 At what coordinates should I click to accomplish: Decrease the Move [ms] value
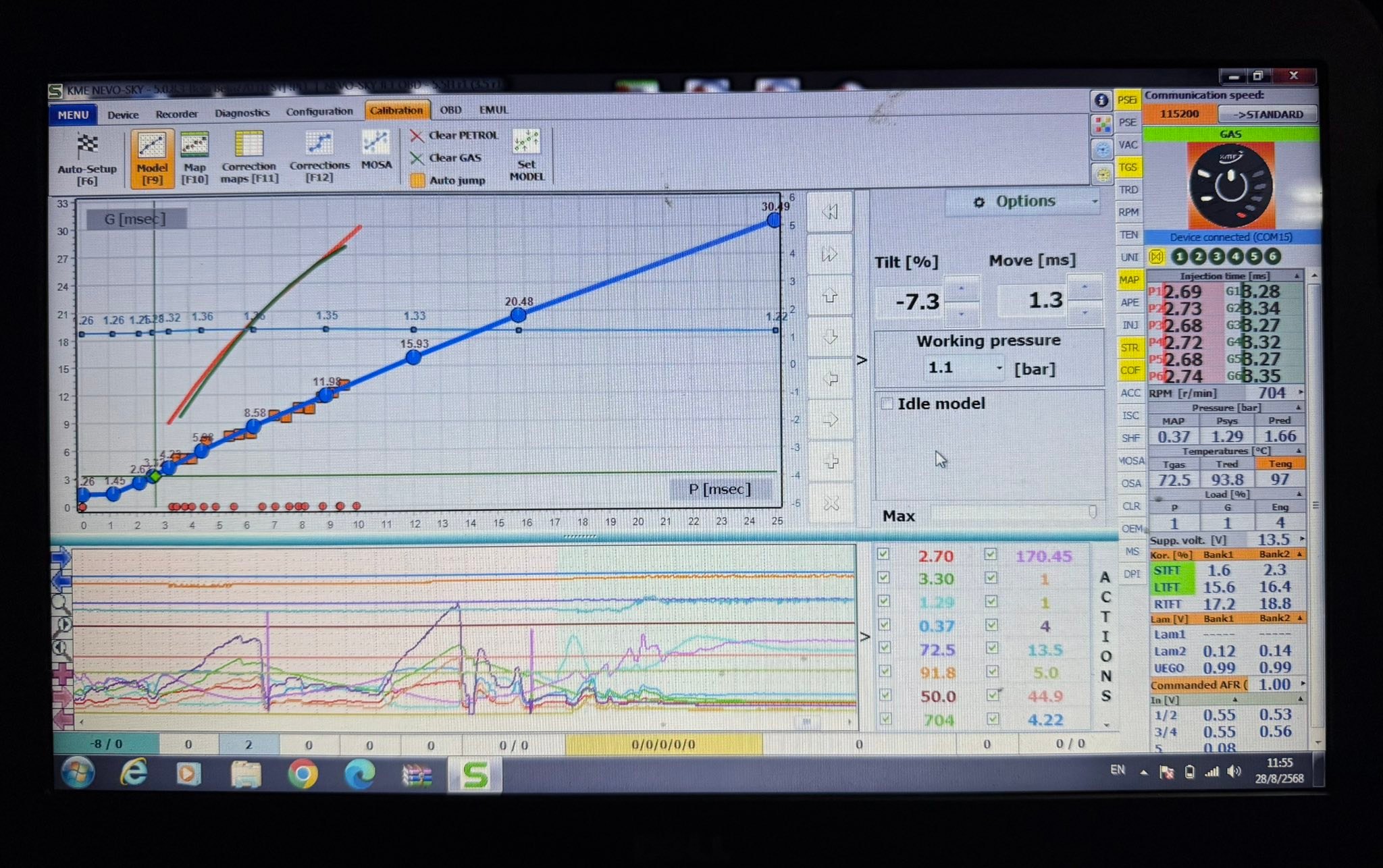pyautogui.click(x=1085, y=313)
